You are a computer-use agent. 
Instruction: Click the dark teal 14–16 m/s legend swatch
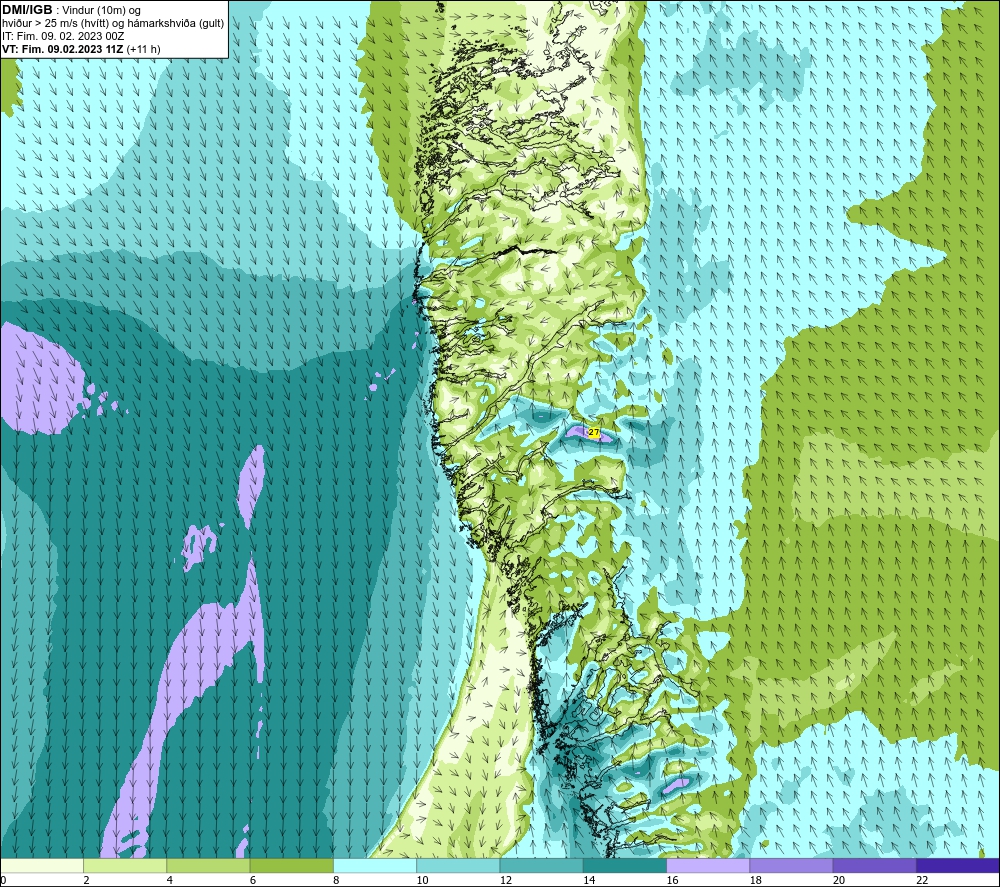tap(624, 865)
